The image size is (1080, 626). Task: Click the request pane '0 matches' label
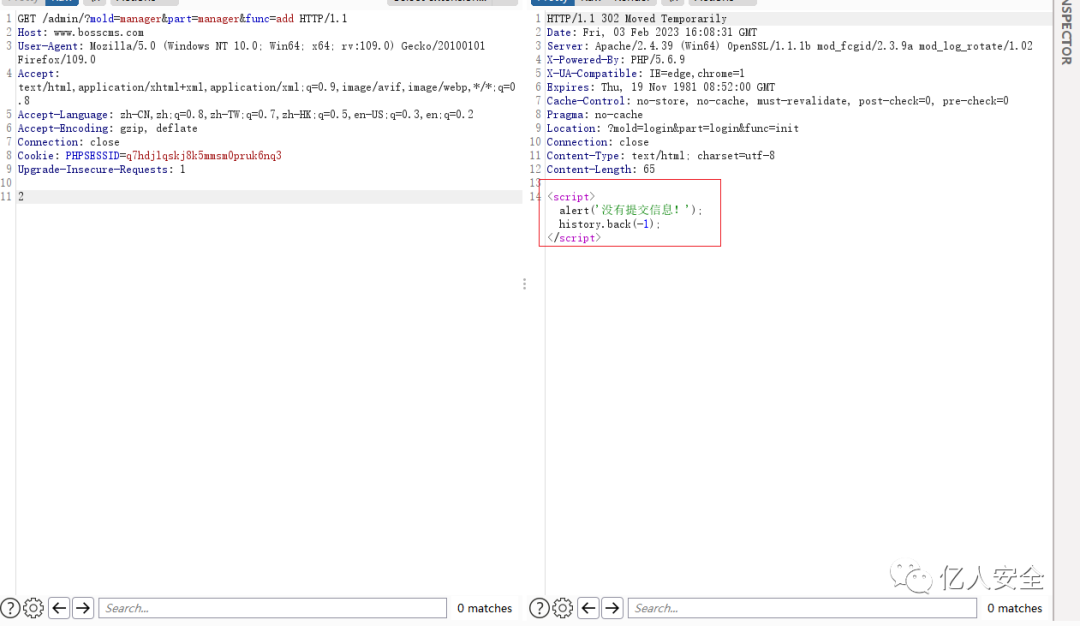coord(485,609)
